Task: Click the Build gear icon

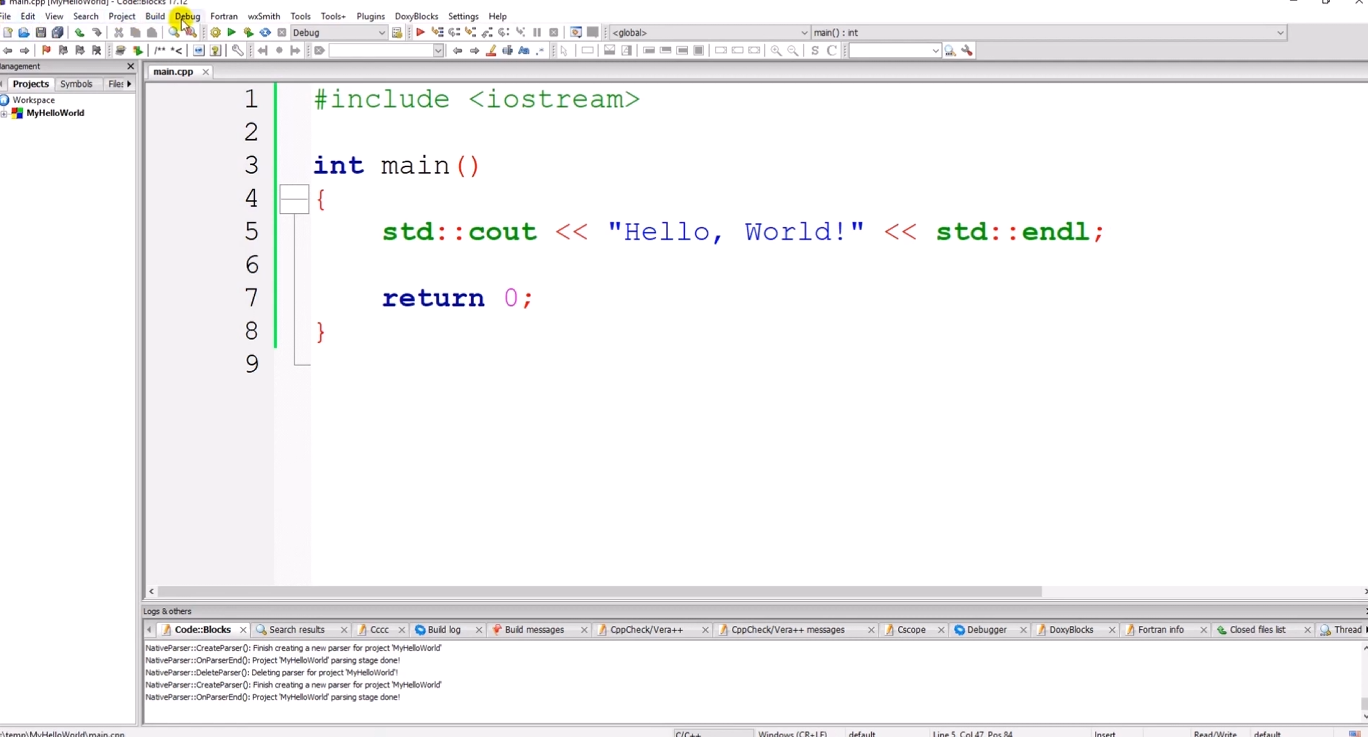Action: [215, 33]
